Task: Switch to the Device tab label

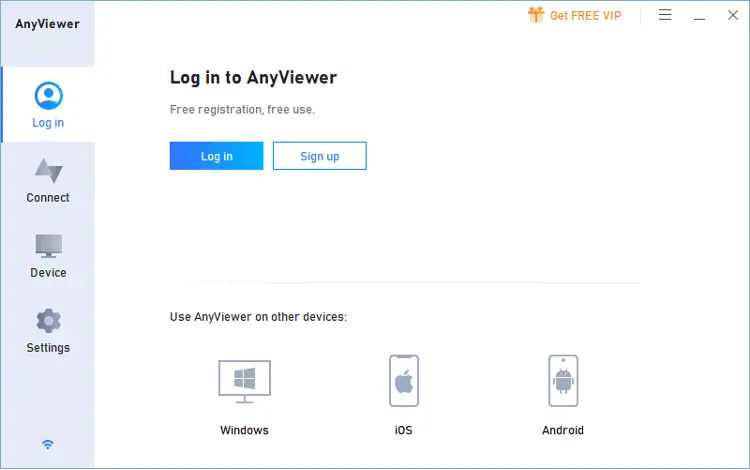Action: [x=48, y=273]
